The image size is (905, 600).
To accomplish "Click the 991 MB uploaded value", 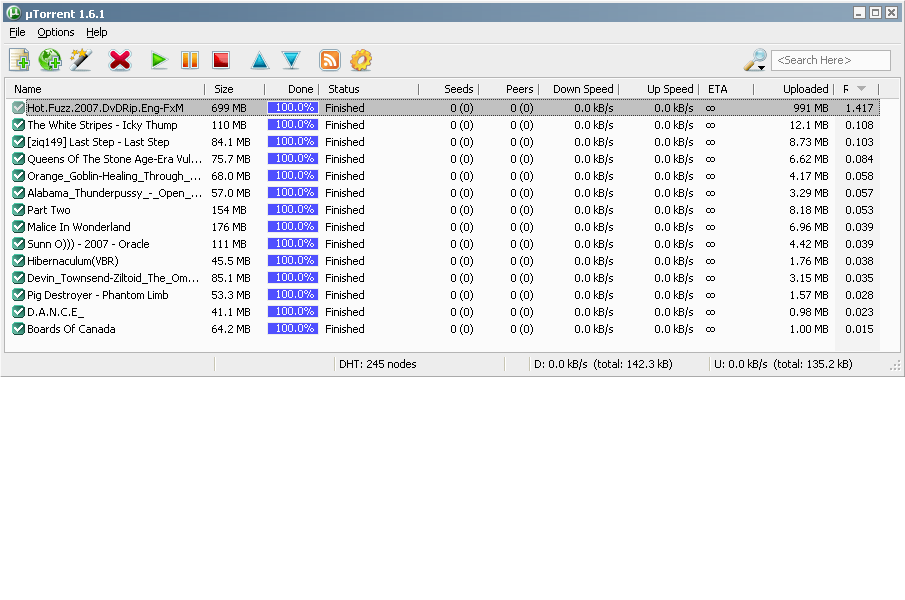I will tap(810, 108).
